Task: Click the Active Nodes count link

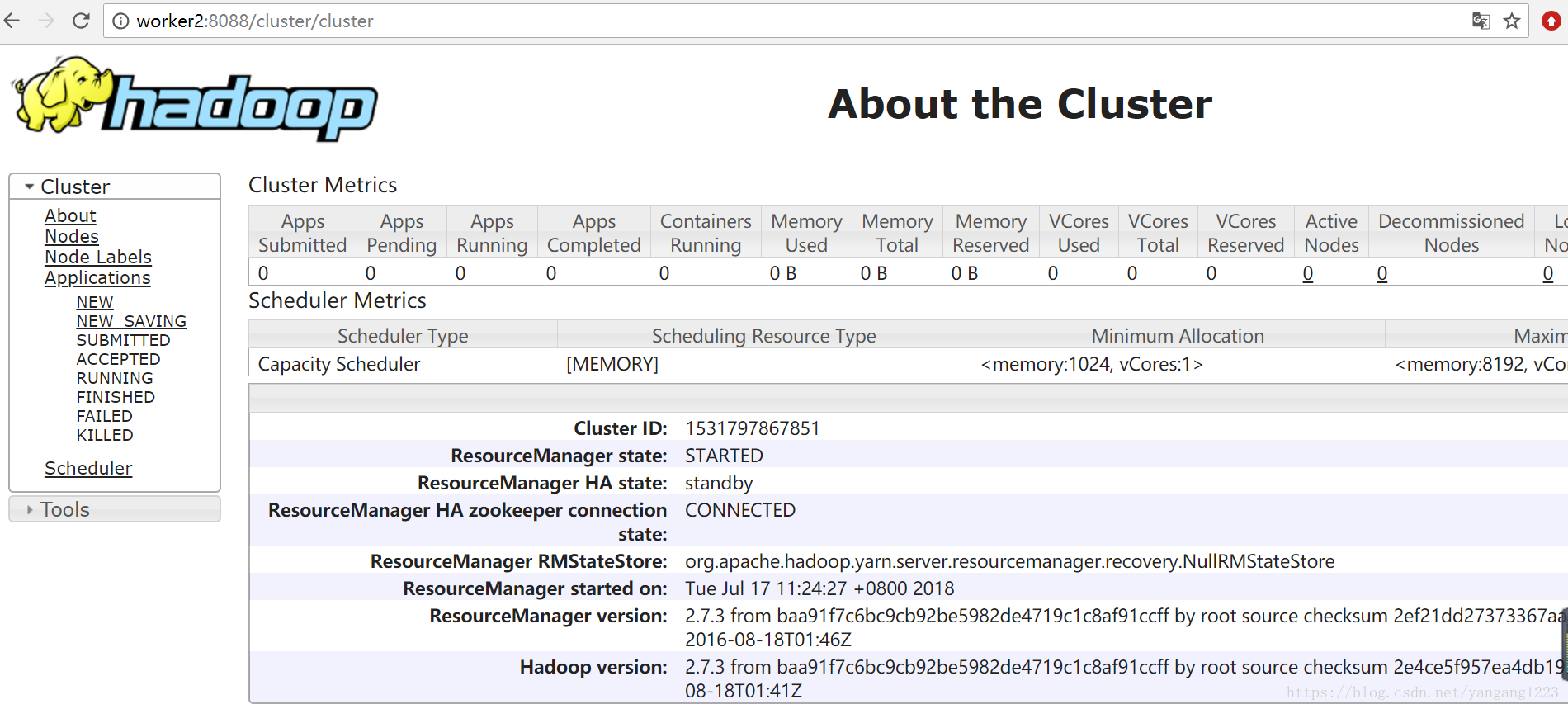Action: tap(1308, 273)
